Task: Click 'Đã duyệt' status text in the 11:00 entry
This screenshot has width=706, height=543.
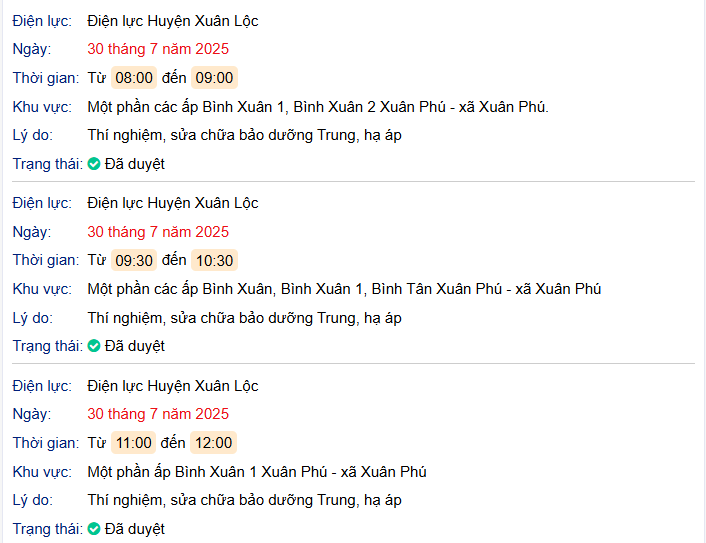Action: (134, 529)
